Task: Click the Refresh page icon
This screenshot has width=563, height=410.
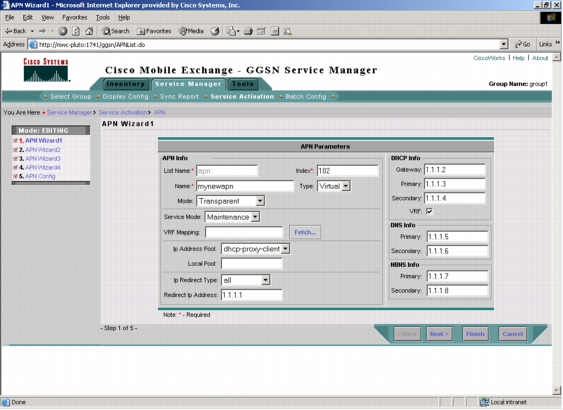Action: [x=76, y=31]
